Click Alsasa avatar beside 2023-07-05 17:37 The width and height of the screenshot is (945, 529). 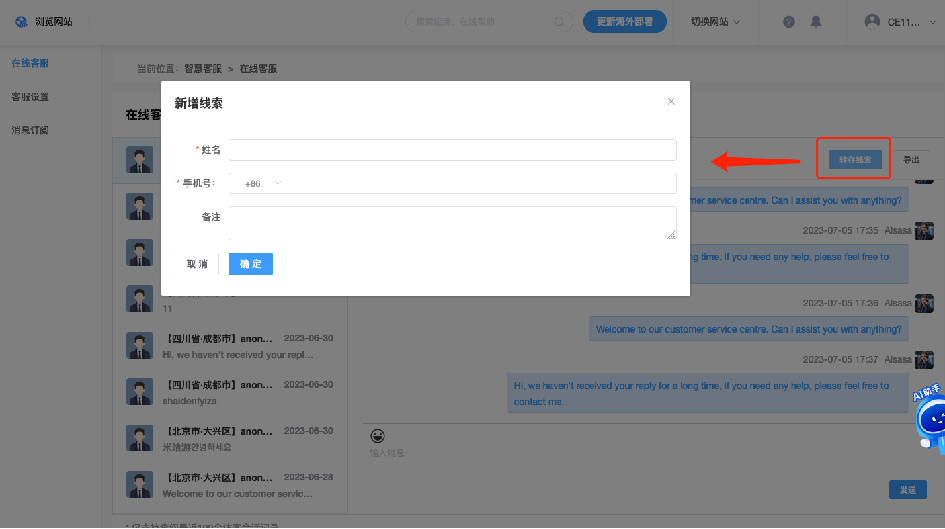924,360
